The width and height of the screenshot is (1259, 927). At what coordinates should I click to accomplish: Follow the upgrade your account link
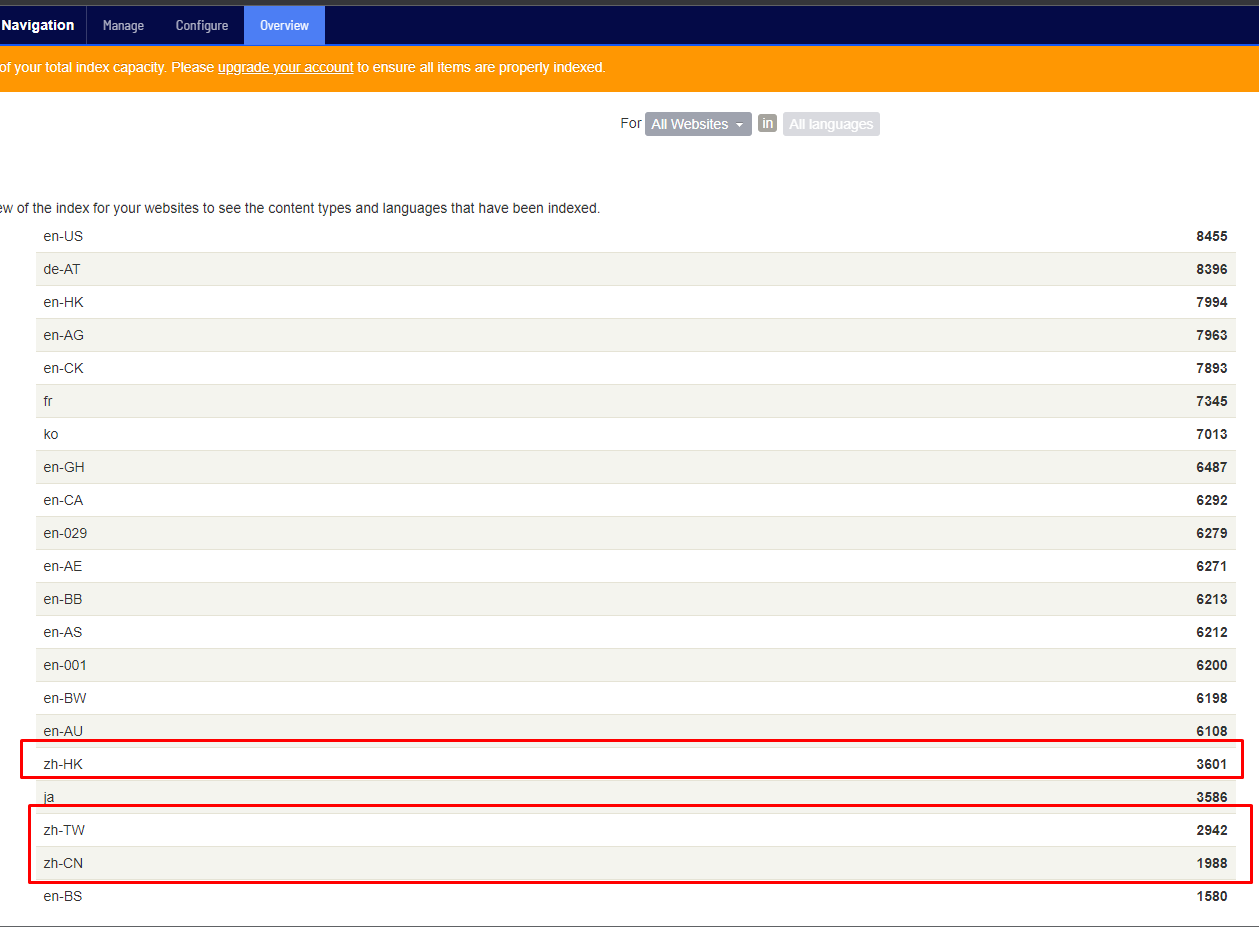285,68
